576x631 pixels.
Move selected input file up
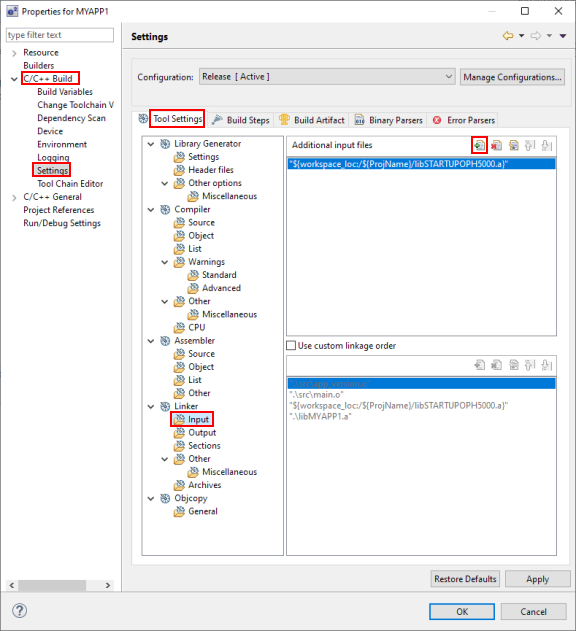530,145
